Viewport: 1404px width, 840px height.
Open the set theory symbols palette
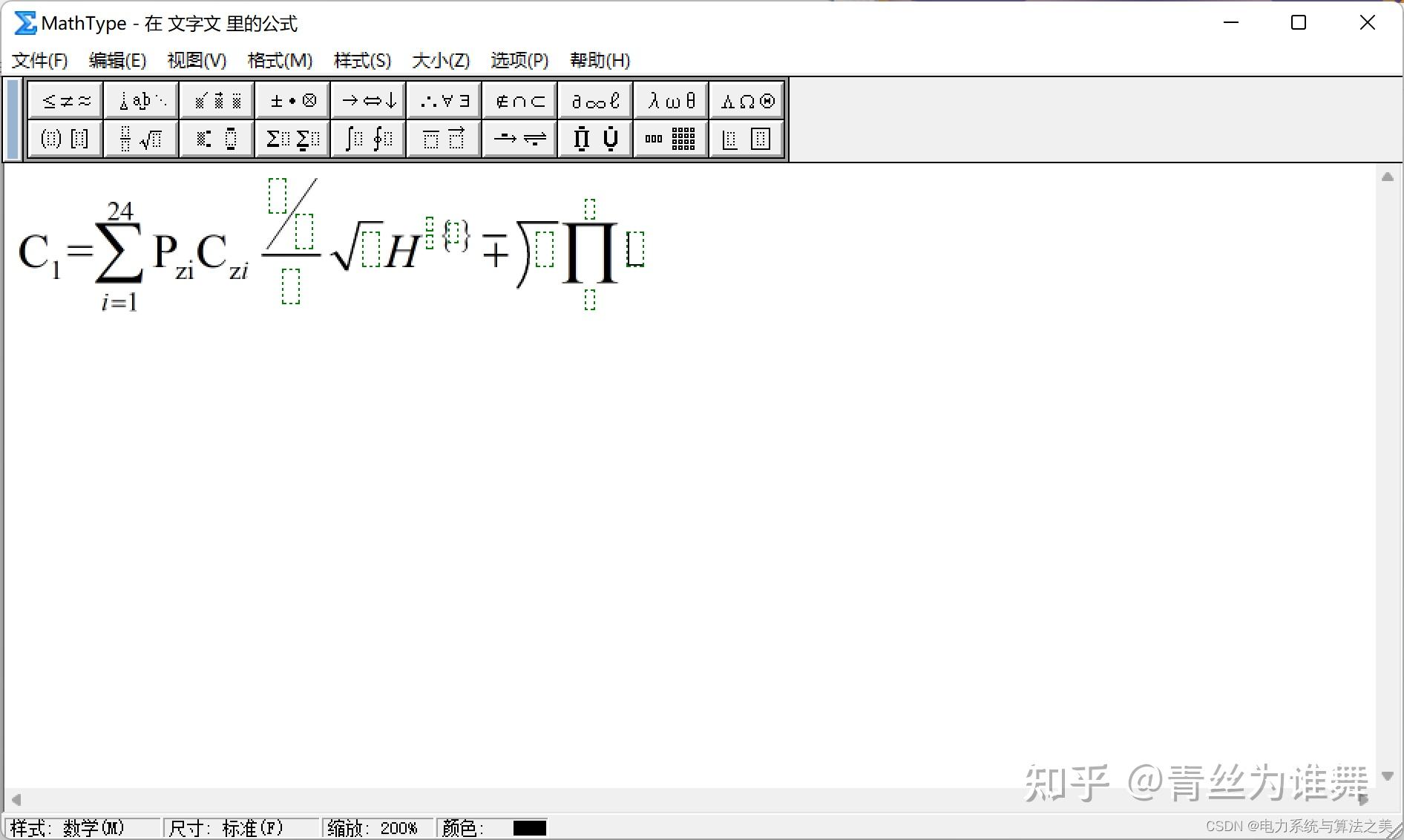(x=519, y=100)
